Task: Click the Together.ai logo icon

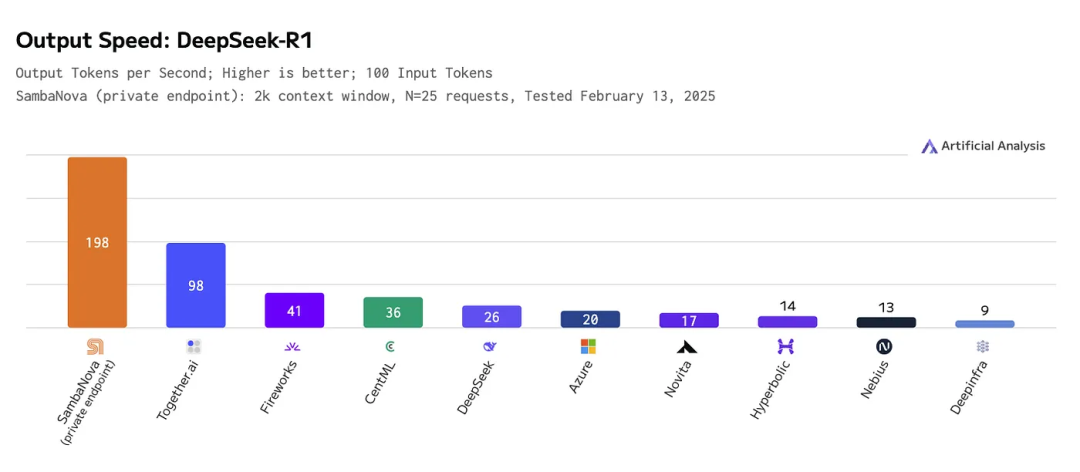Action: [194, 347]
